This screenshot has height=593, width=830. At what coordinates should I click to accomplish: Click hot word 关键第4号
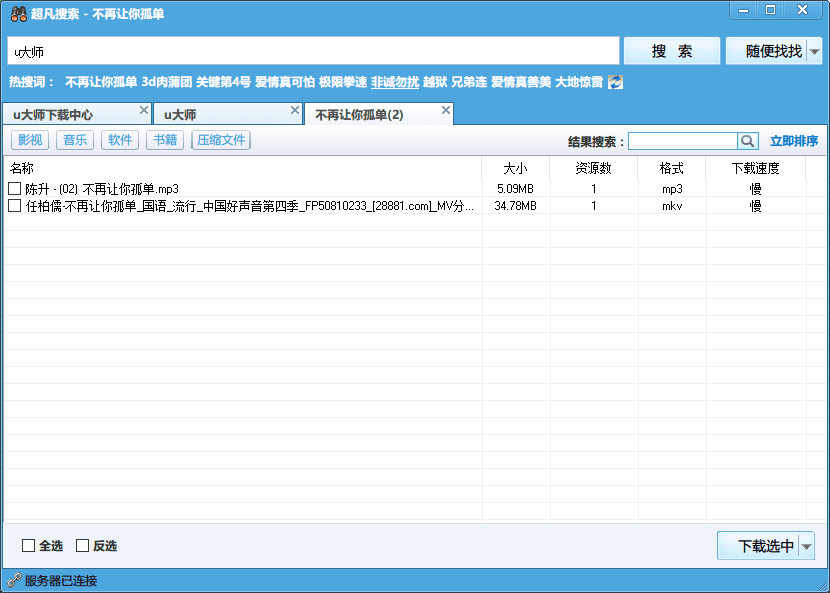(x=223, y=82)
